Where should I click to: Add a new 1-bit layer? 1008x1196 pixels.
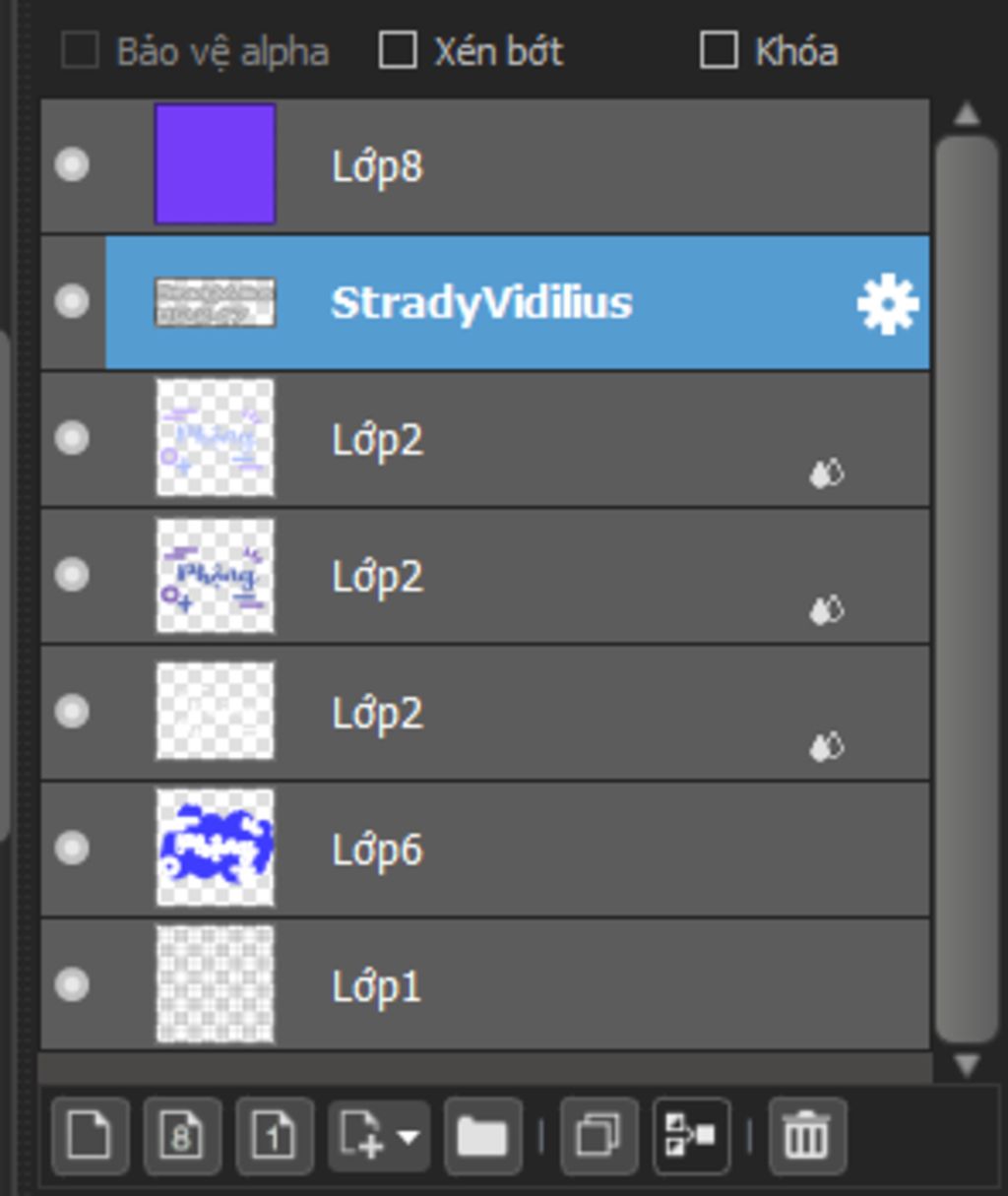point(275,1136)
